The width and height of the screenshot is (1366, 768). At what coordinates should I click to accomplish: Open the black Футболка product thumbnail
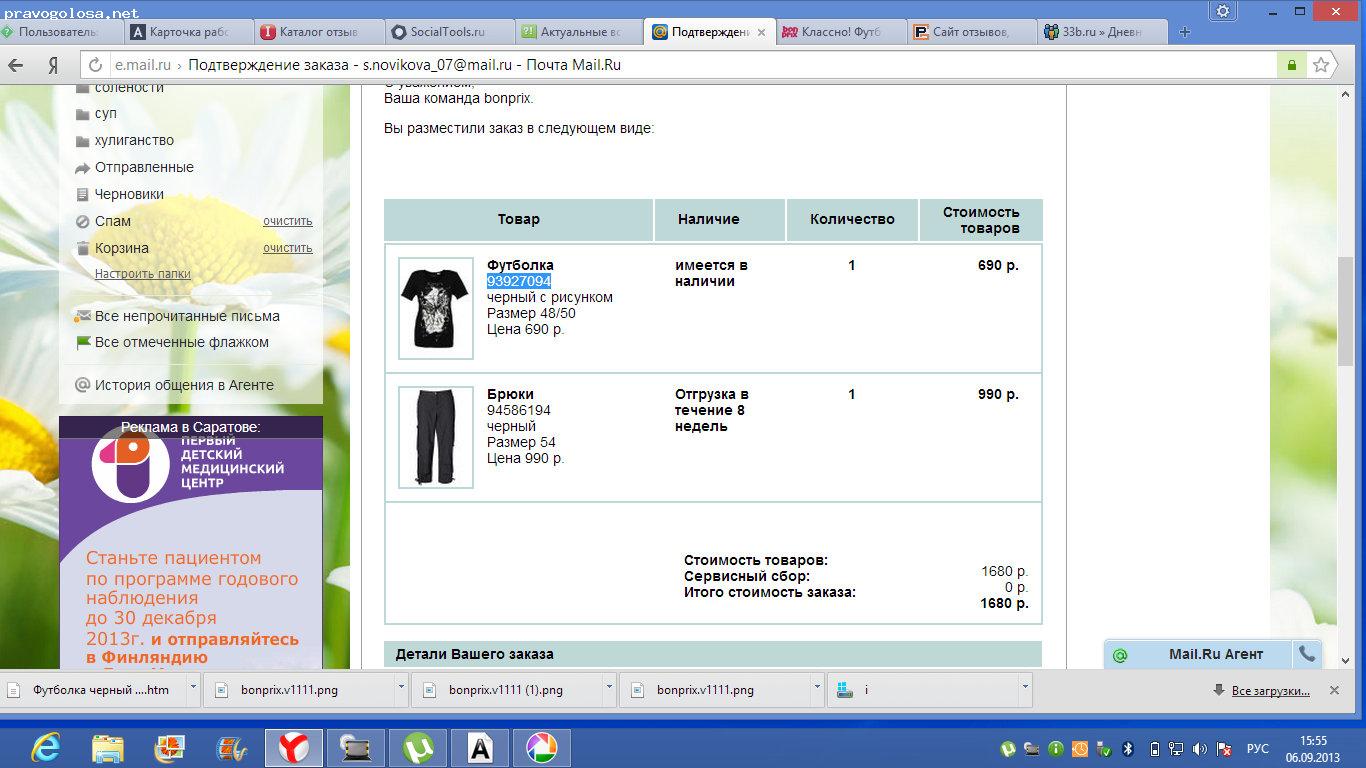coord(435,308)
